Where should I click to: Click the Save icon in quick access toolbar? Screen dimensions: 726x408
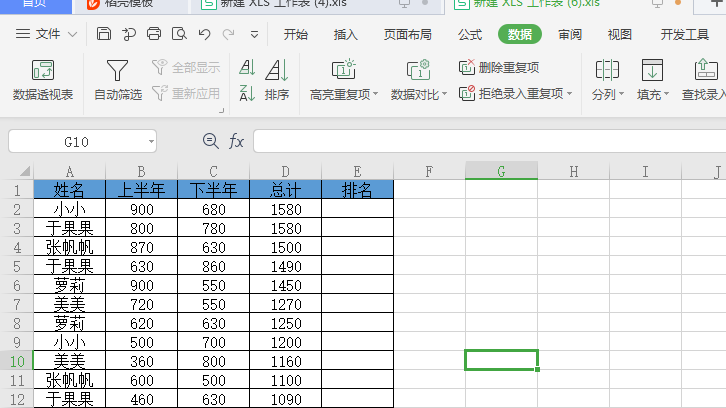(104, 35)
